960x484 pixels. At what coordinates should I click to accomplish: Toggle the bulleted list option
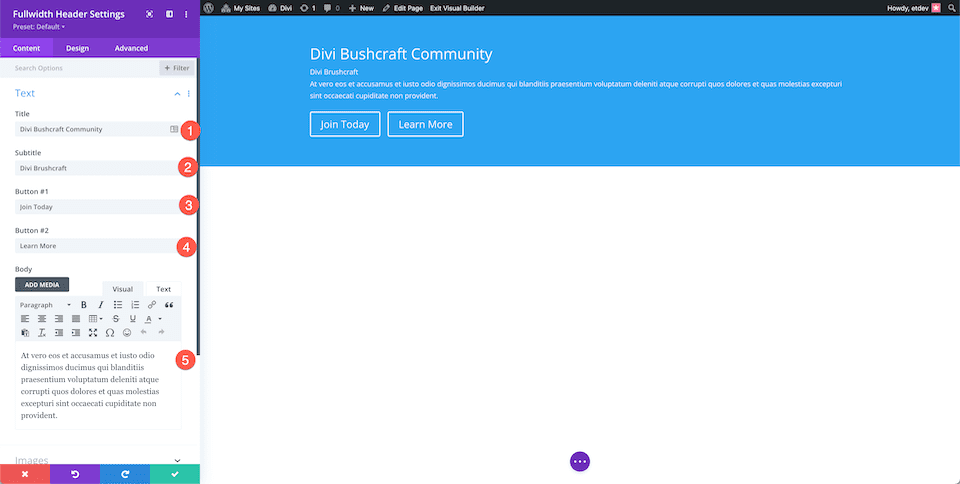tap(117, 305)
